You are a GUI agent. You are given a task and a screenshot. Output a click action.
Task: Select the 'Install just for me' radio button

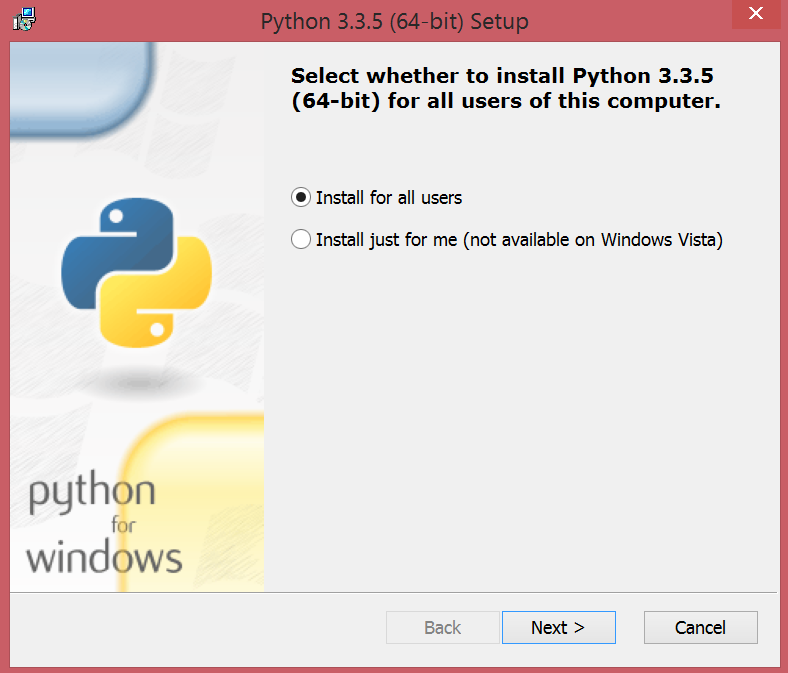tap(300, 240)
